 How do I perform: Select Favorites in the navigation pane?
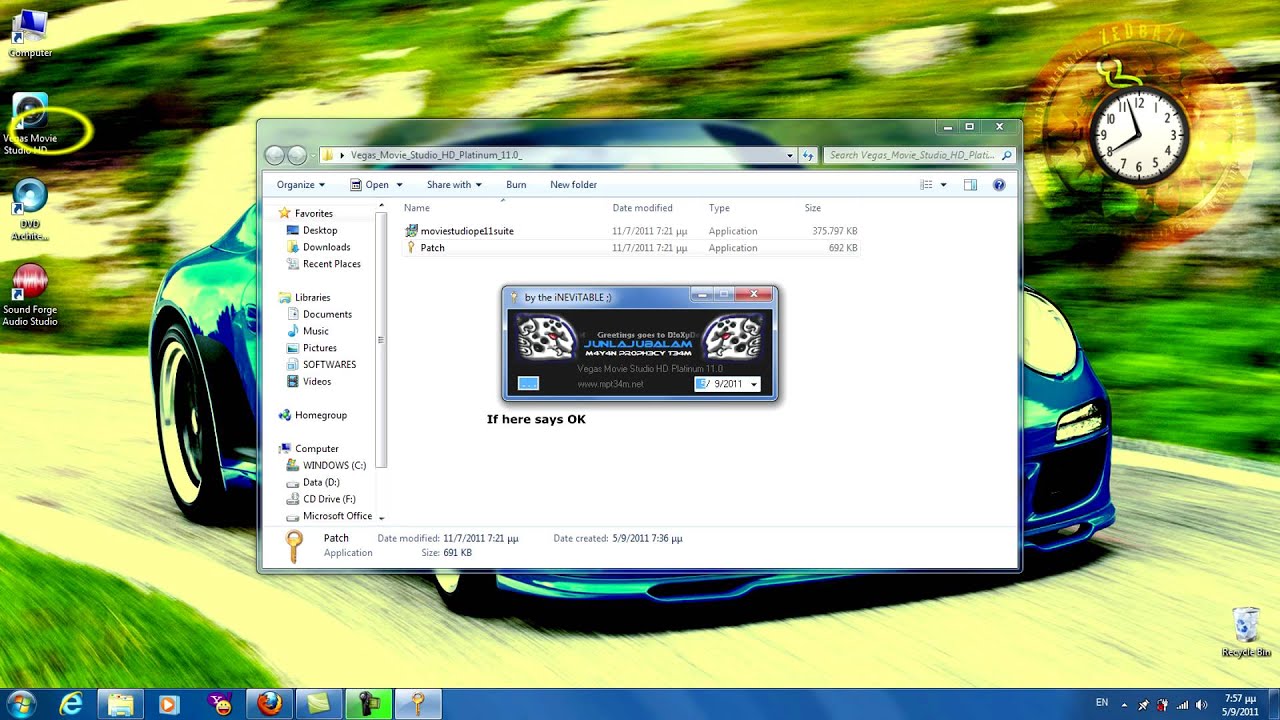click(313, 213)
